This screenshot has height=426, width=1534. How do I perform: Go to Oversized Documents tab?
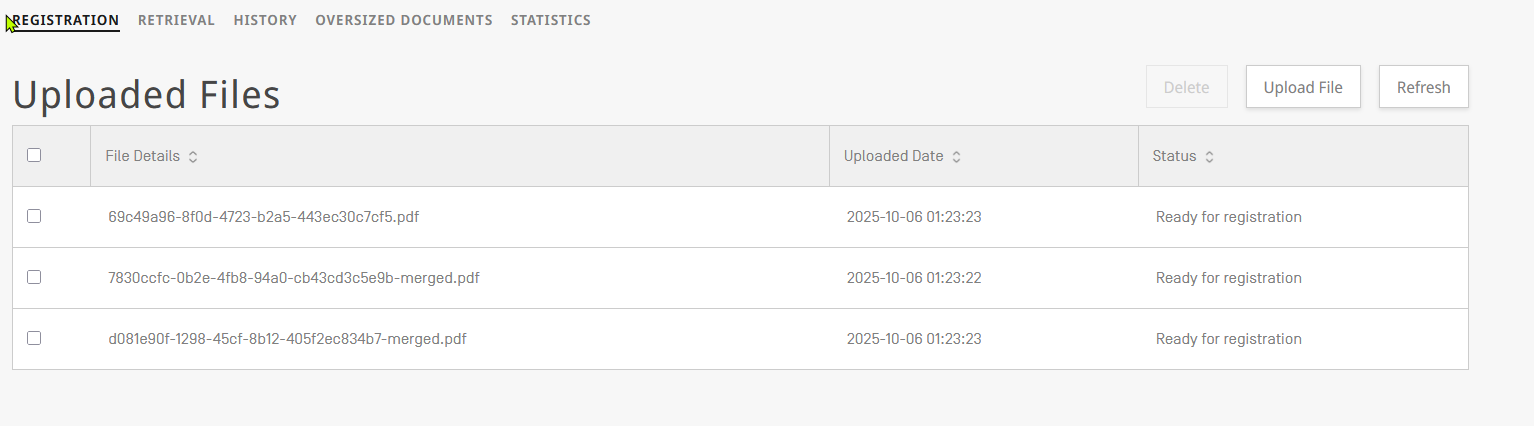[x=403, y=20]
